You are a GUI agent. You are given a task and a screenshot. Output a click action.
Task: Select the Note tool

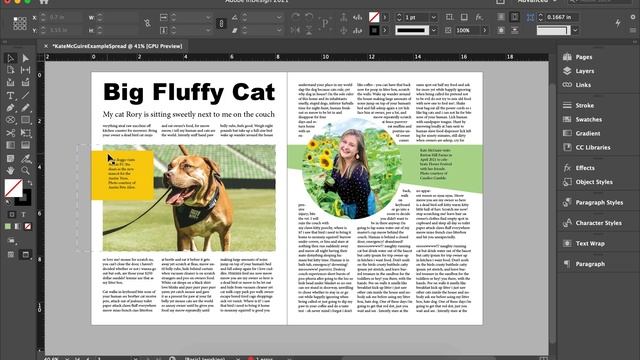pos(11,158)
